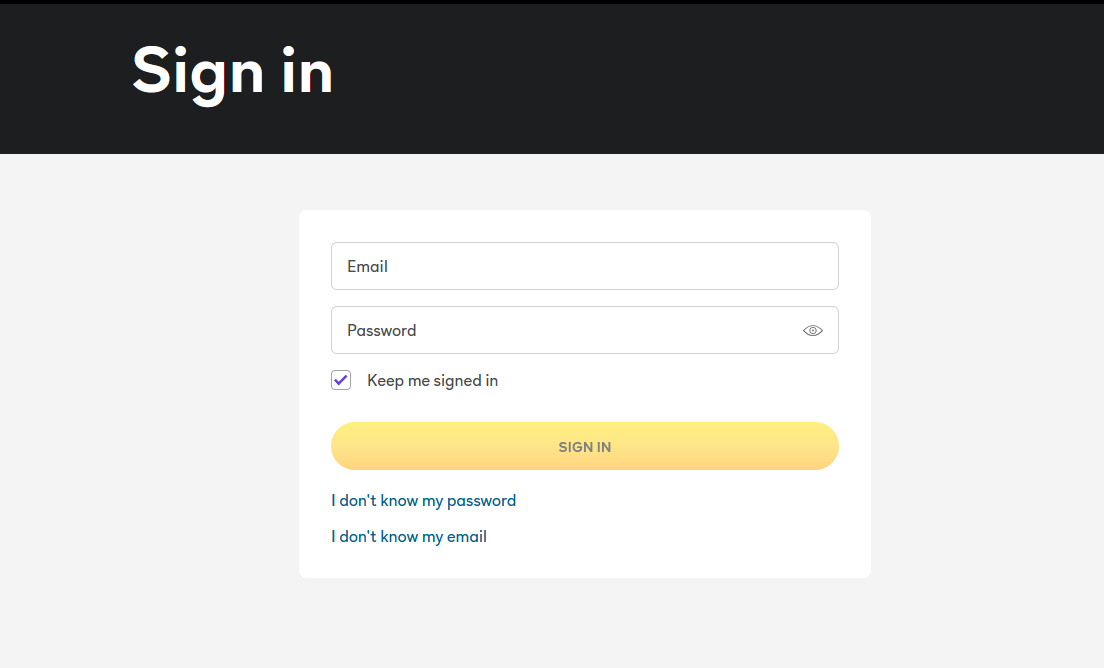Screen dimensions: 1104x668
Task: Uncheck the Keep me signed in checkbox
Action: (341, 380)
